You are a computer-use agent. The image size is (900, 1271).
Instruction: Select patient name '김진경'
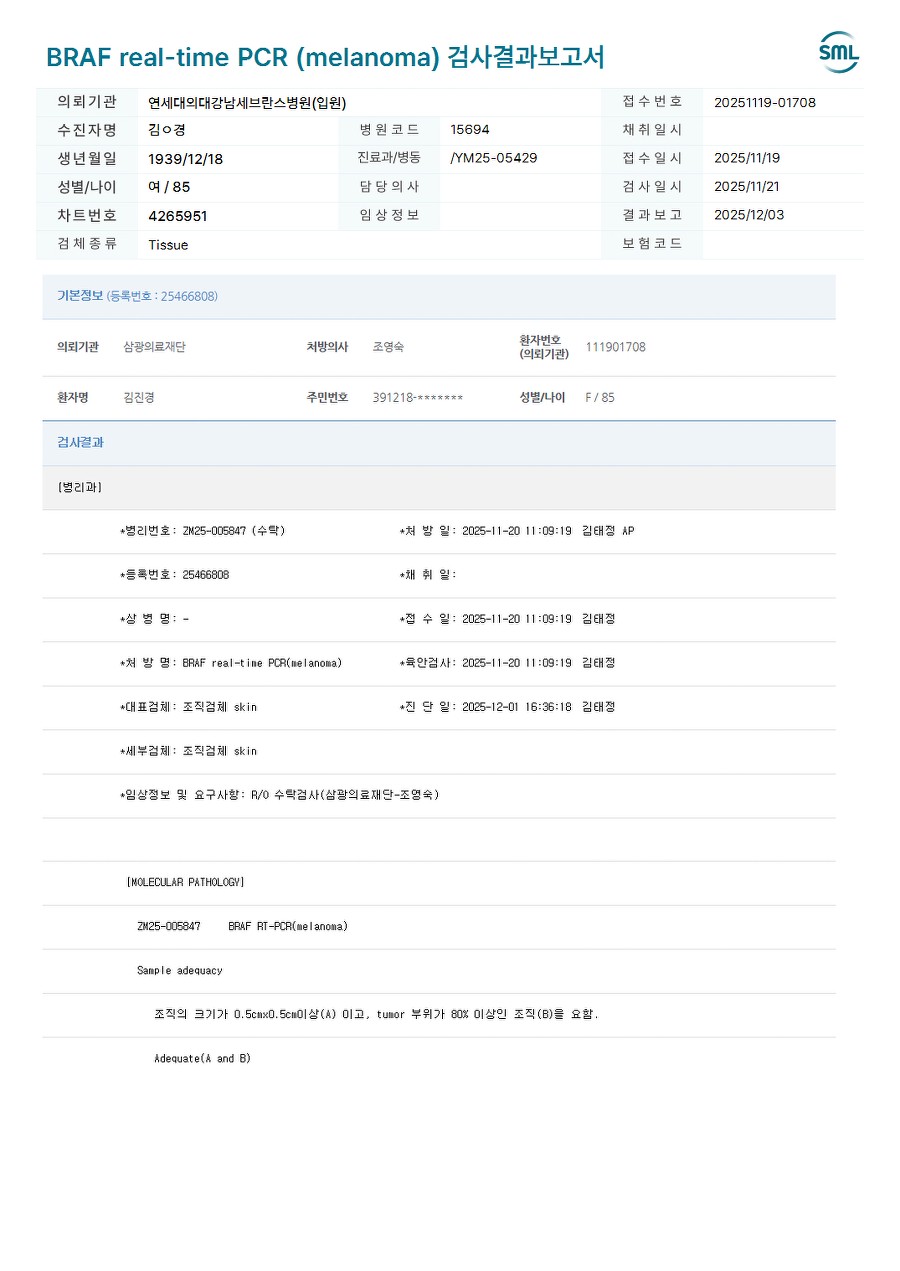(139, 397)
